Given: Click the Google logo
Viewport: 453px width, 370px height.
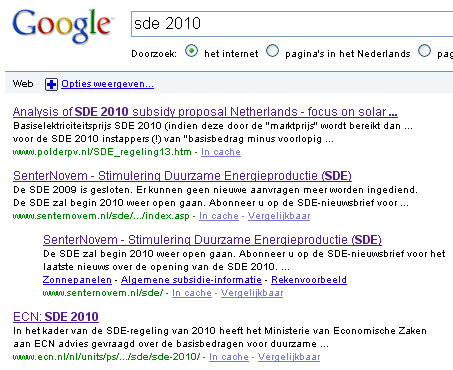Looking at the screenshot, I should click(x=62, y=26).
